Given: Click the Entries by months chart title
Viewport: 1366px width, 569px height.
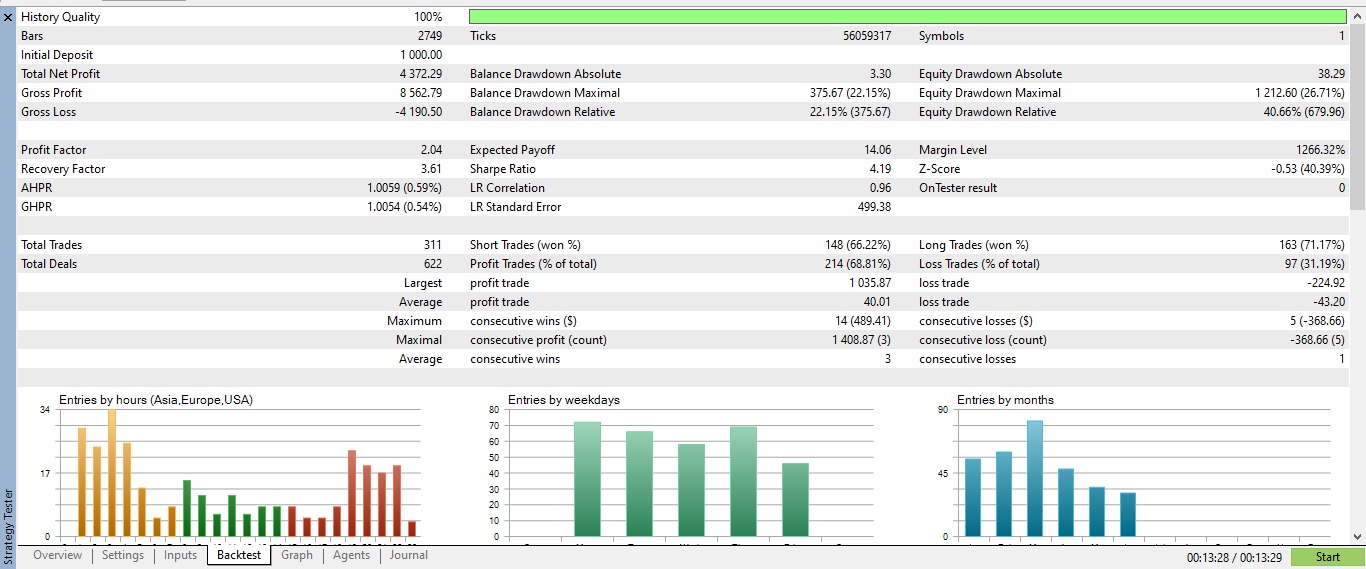Looking at the screenshot, I should 1005,400.
